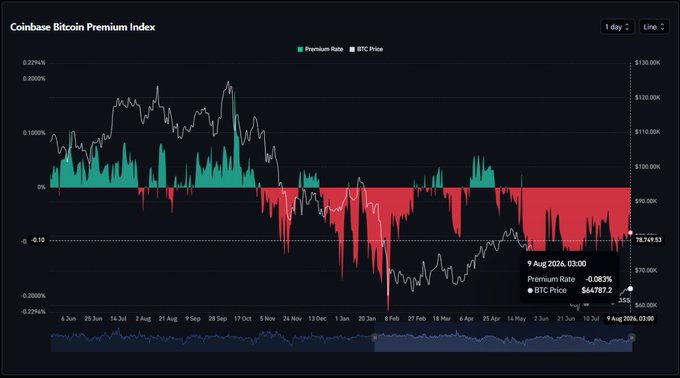Click the 25 Jun date label

[x=93, y=319]
